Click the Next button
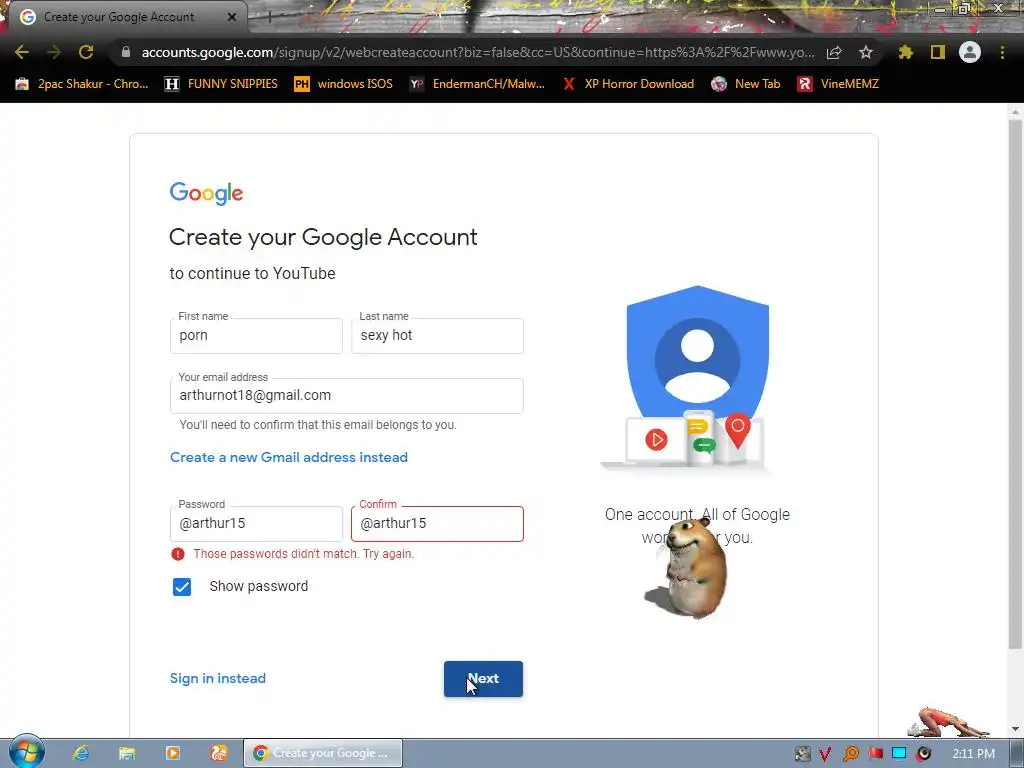The image size is (1024, 768). pyautogui.click(x=483, y=679)
